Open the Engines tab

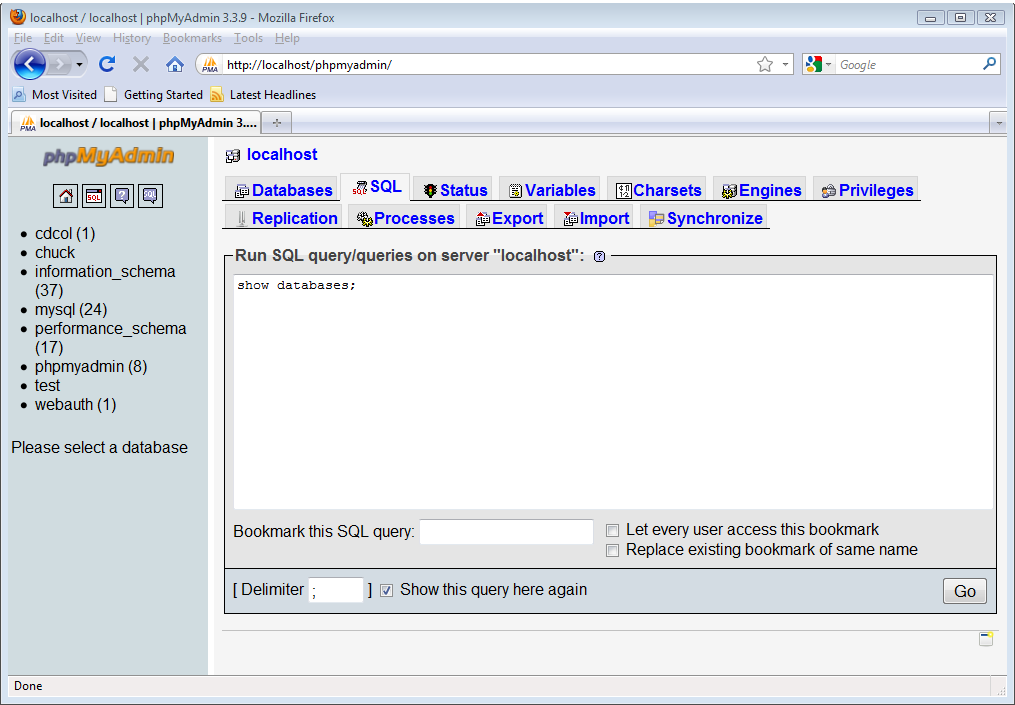[x=761, y=190]
